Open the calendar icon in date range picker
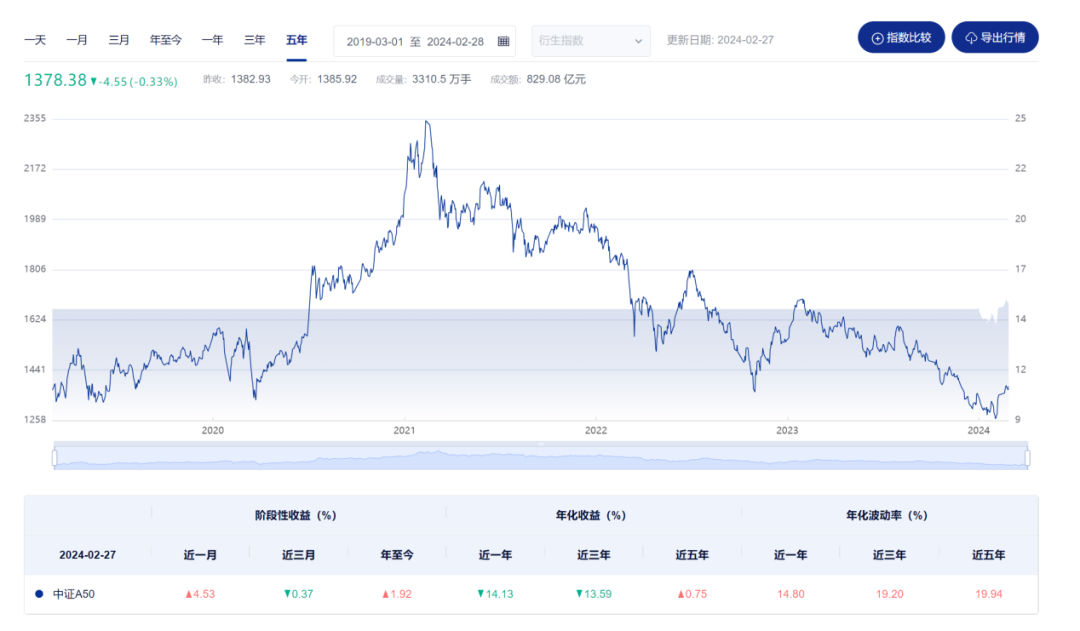1080x631 pixels. pos(503,41)
